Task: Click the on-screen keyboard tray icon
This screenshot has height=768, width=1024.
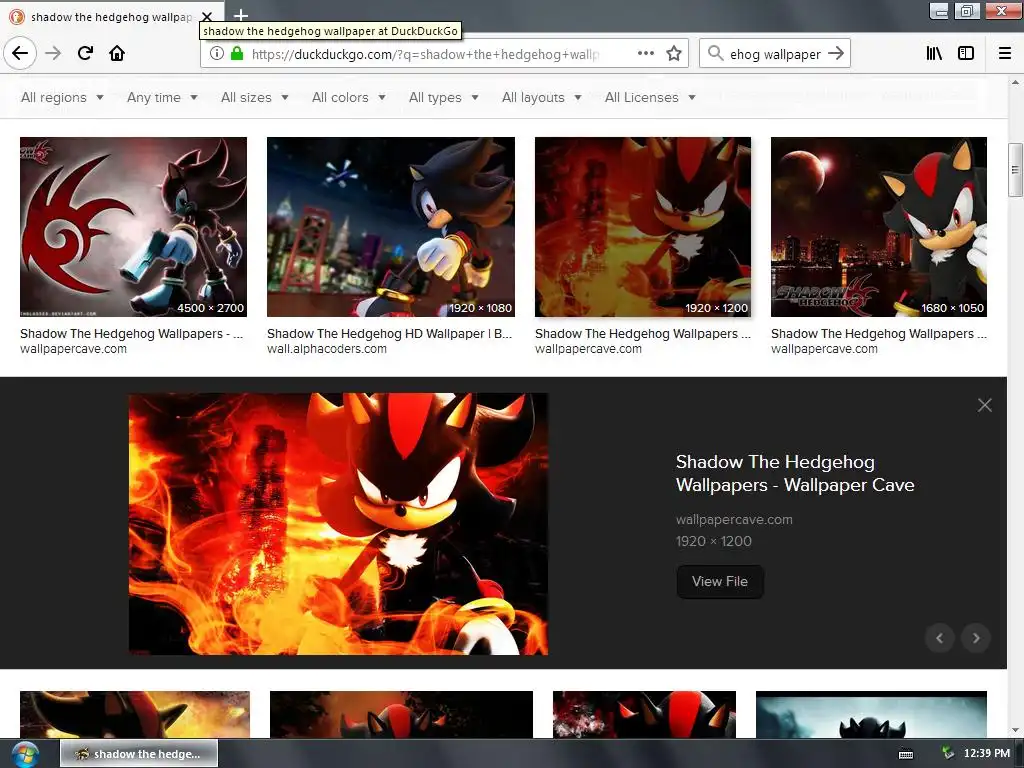Action: tap(906, 754)
